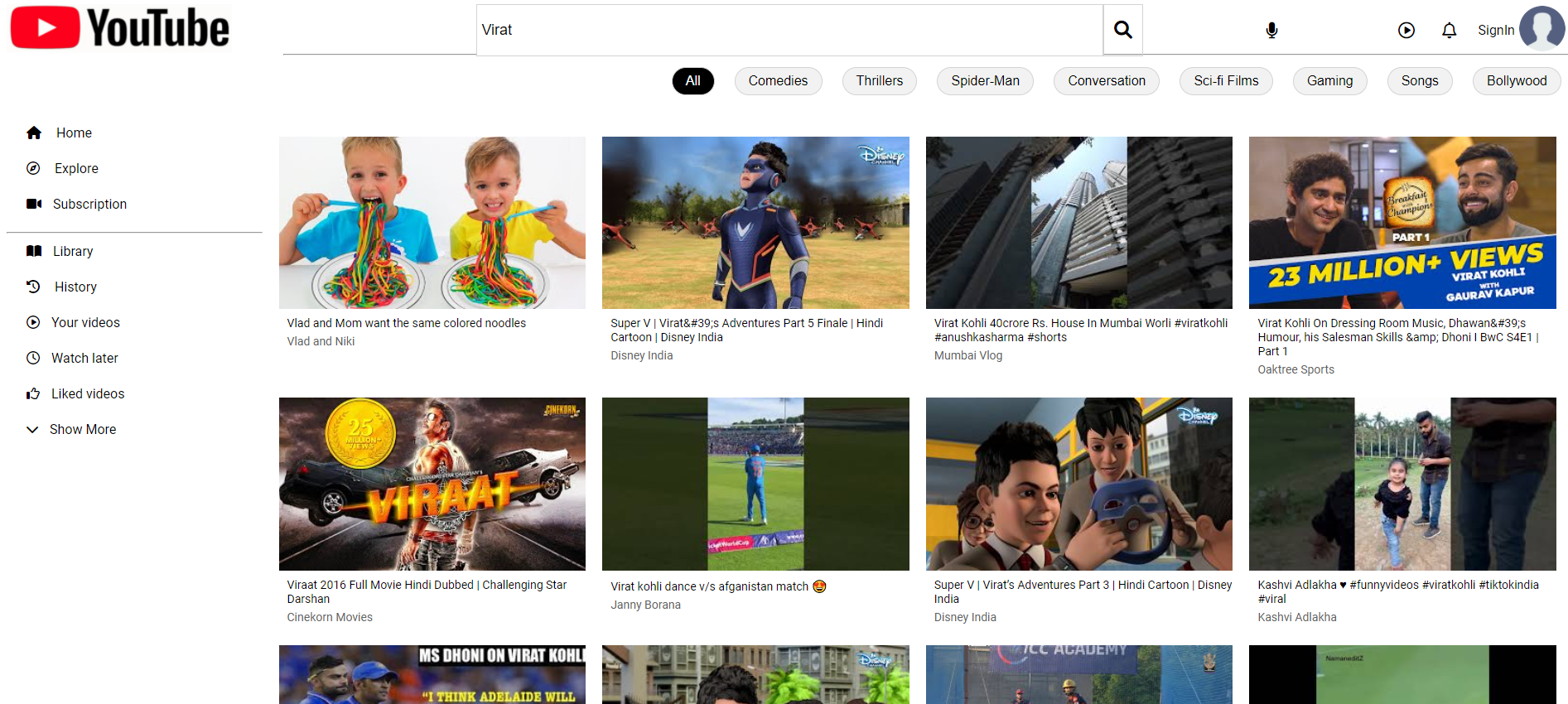Expand sidebar via Show More chevron
1568x704 pixels.
(32, 429)
